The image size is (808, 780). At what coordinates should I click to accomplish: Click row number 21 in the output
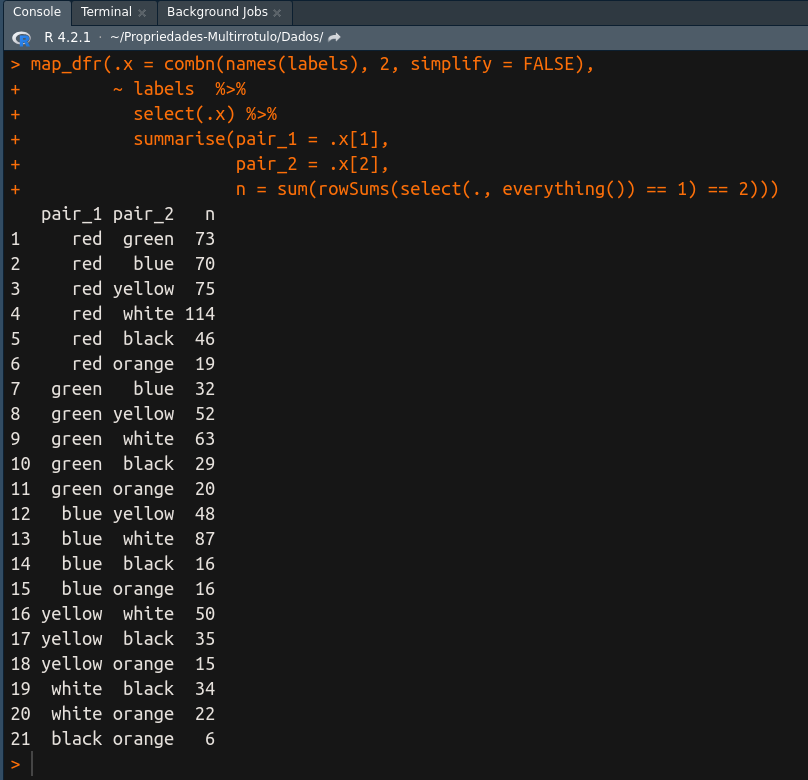pos(21,739)
